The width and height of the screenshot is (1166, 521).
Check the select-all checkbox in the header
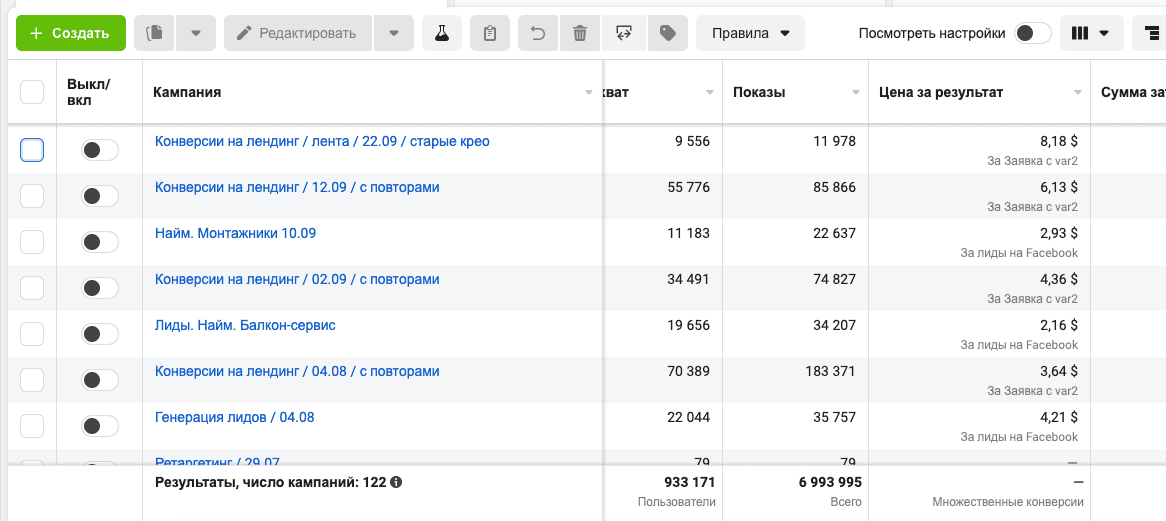(x=32, y=92)
